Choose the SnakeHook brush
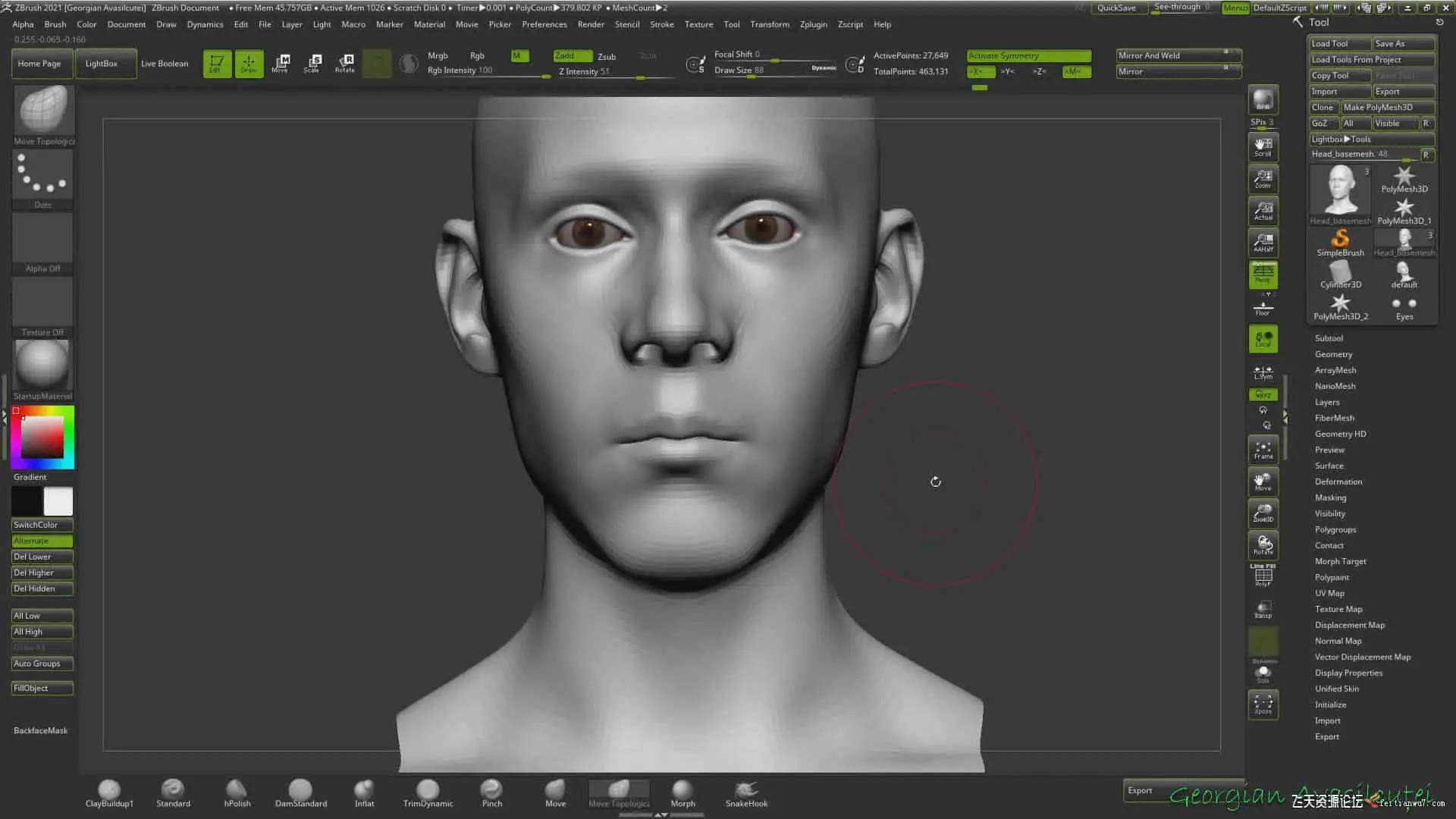The height and width of the screenshot is (819, 1456). pyautogui.click(x=746, y=792)
